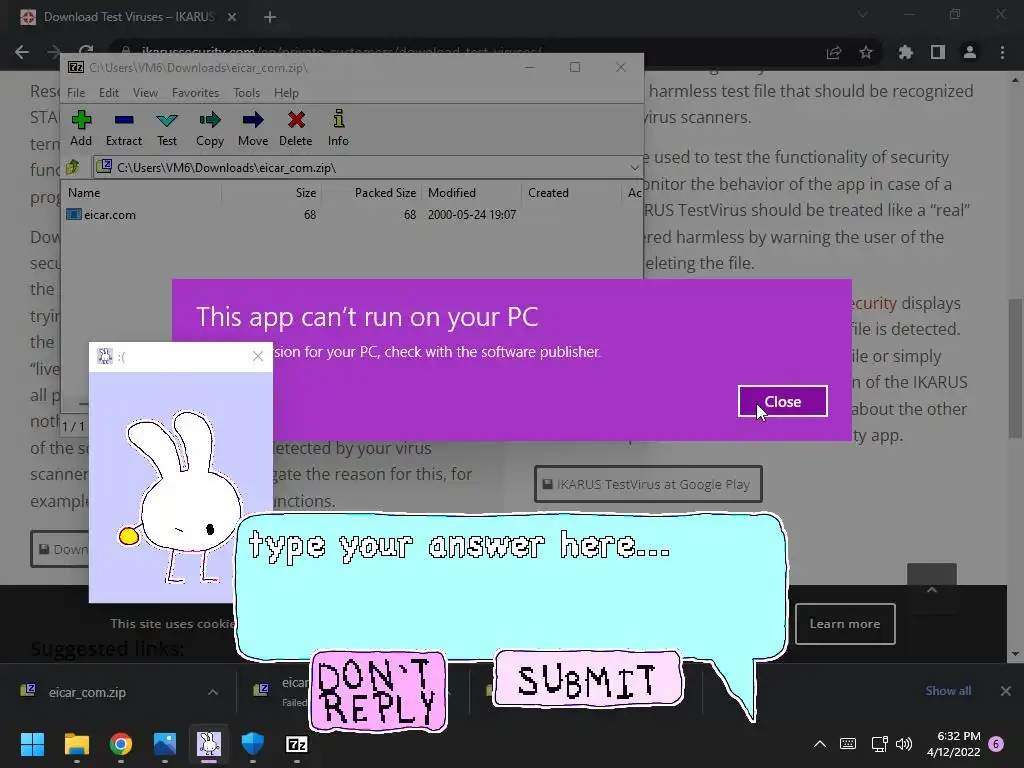Show hidden system tray icons
This screenshot has width=1024, height=768.
pyautogui.click(x=820, y=744)
